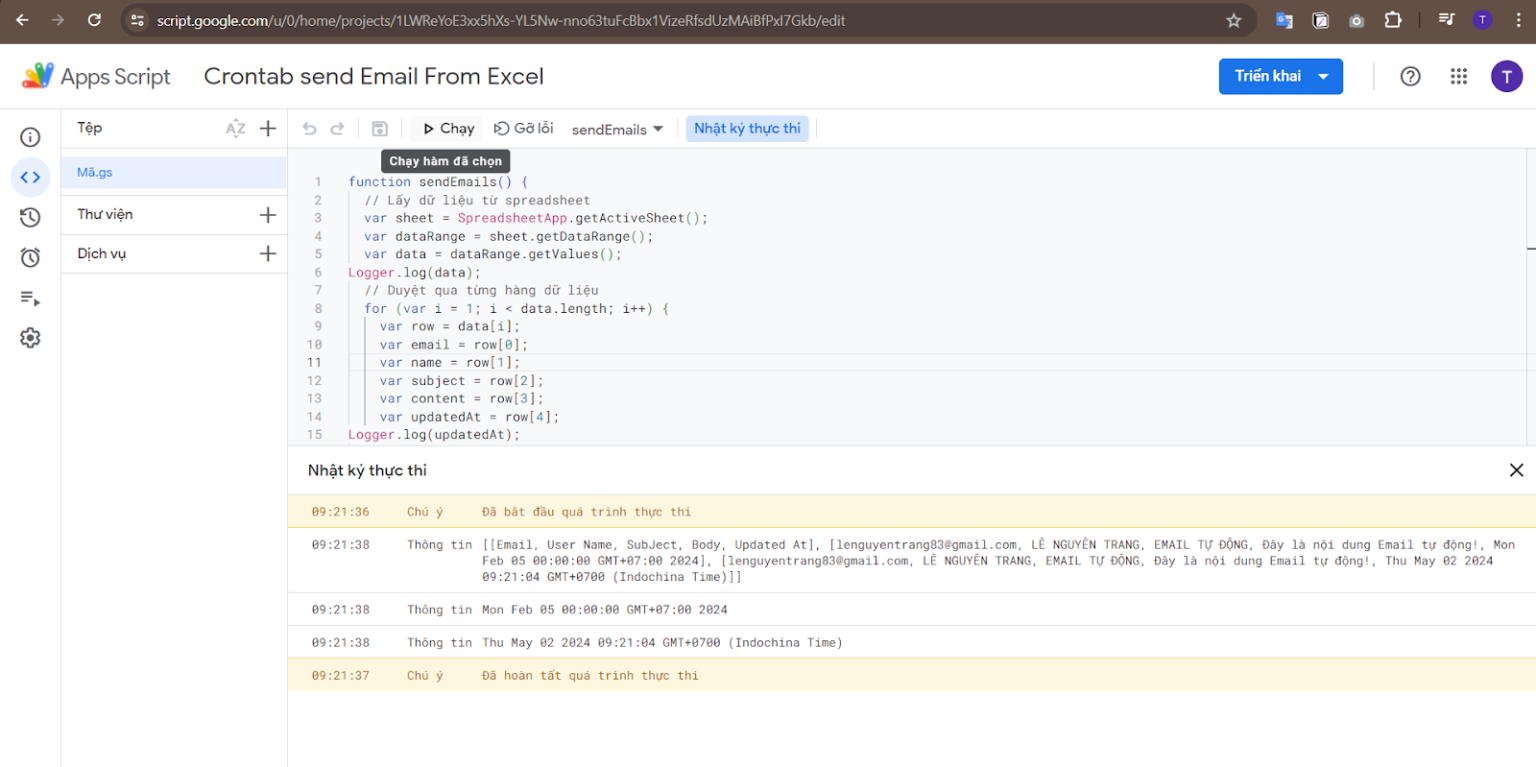Click the save project disk icon

[380, 129]
